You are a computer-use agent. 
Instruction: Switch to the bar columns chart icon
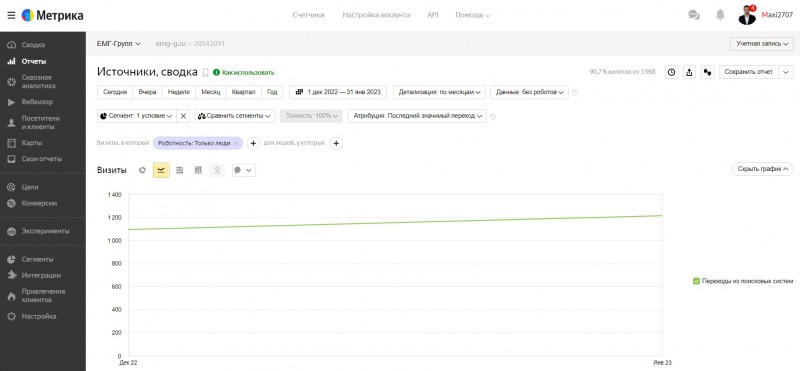pyautogui.click(x=198, y=170)
